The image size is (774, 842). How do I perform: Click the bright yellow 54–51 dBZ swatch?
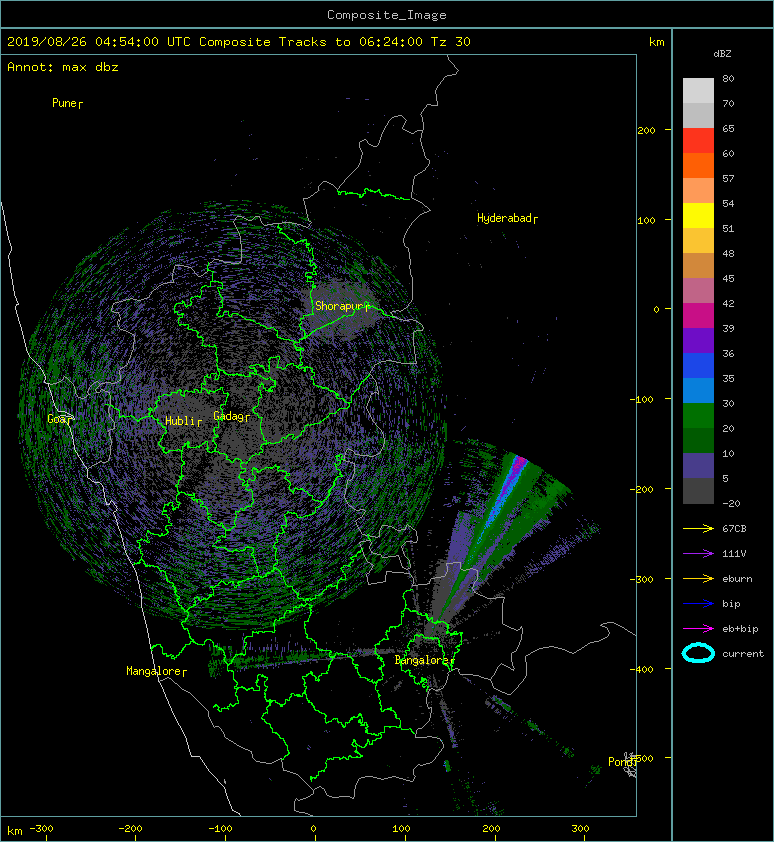698,216
